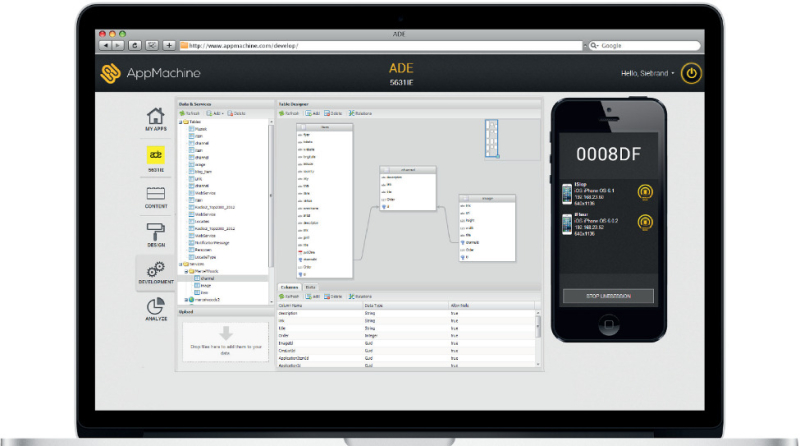
Task: Click Add in Table Designer toolbar
Action: pyautogui.click(x=313, y=113)
